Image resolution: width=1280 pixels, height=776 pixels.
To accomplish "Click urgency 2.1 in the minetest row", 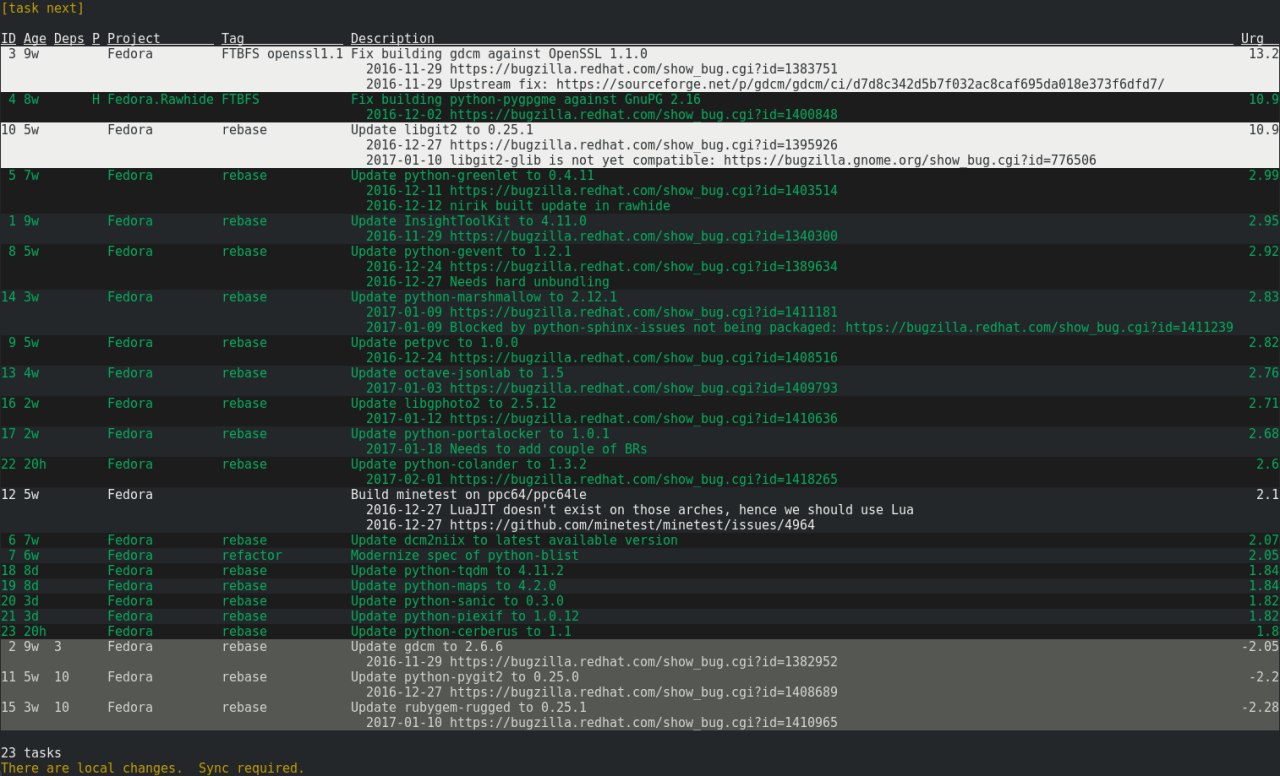I will pyautogui.click(x=1268, y=495).
